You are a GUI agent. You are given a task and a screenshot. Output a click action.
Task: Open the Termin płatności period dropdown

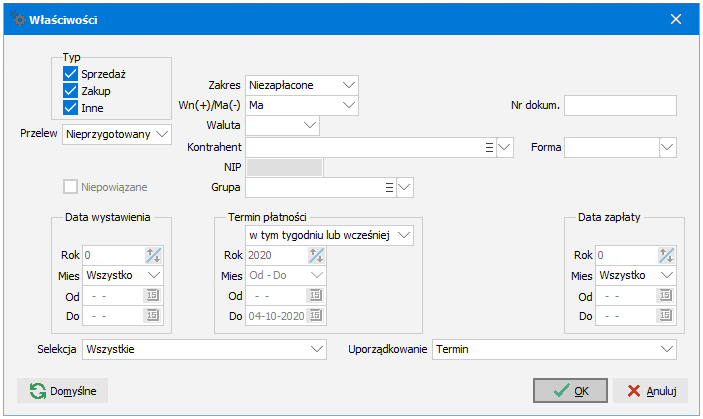coord(330,235)
